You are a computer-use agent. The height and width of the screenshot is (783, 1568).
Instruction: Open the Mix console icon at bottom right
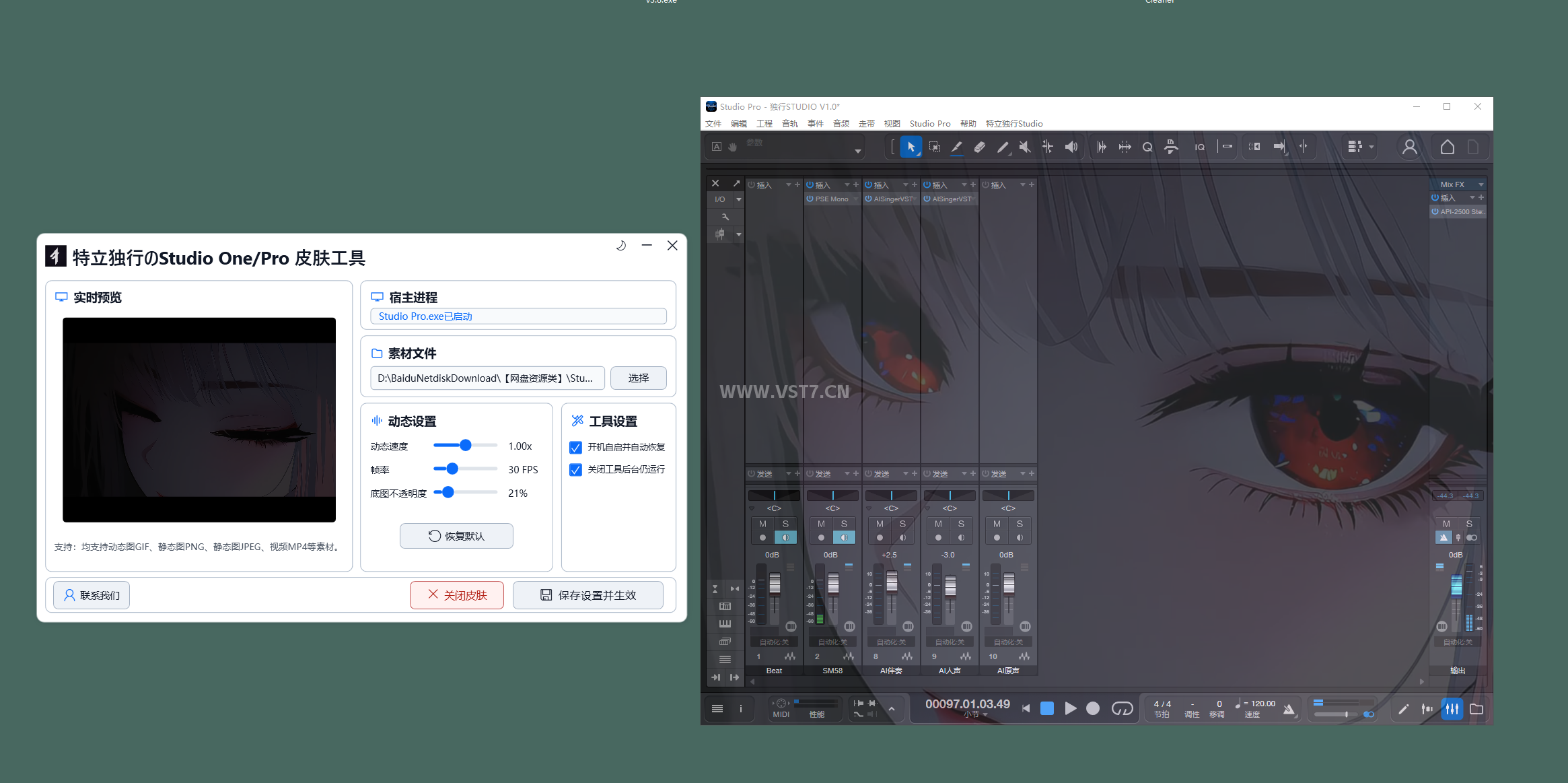click(x=1452, y=709)
